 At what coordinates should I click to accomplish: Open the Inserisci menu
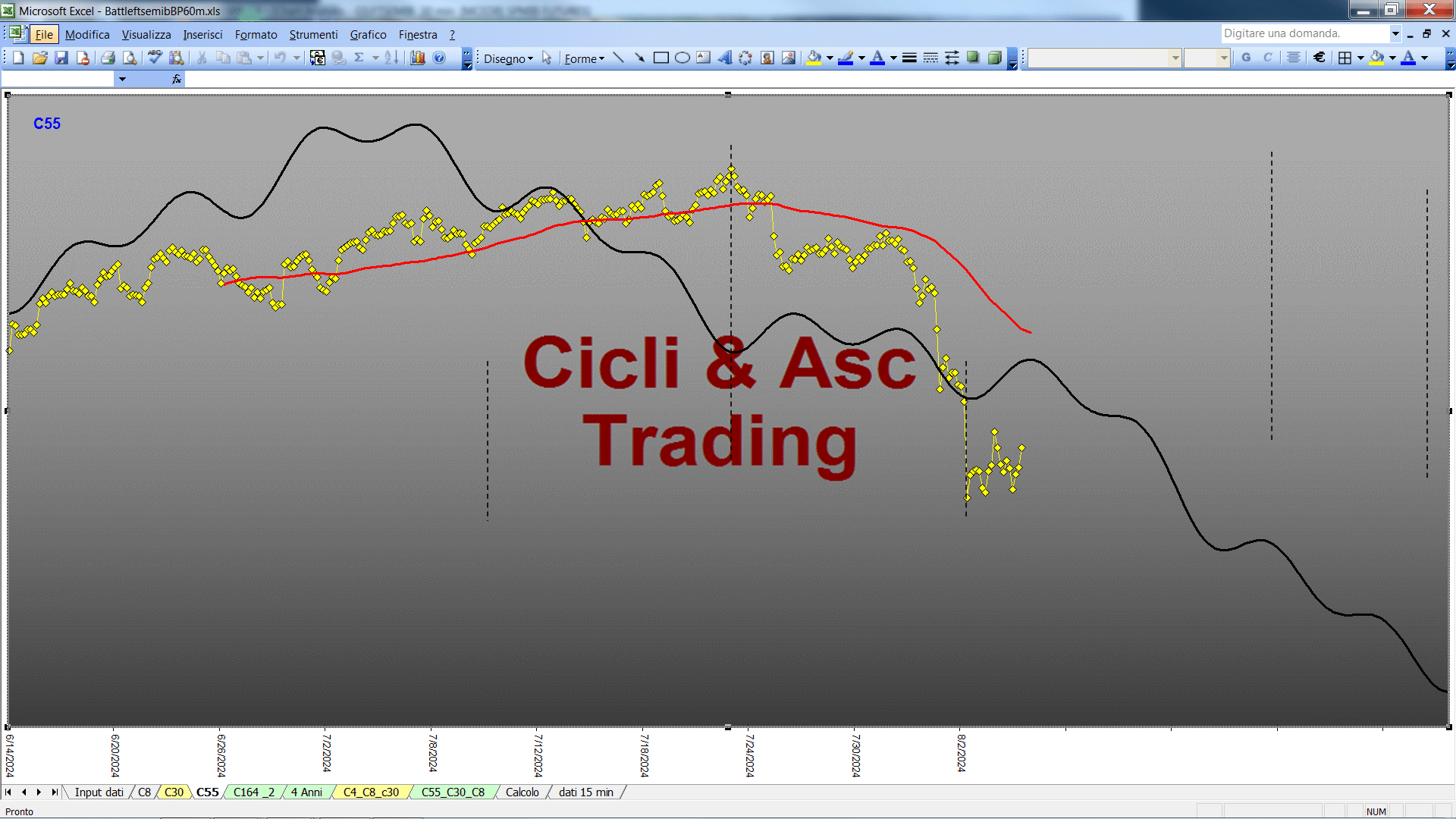click(202, 34)
